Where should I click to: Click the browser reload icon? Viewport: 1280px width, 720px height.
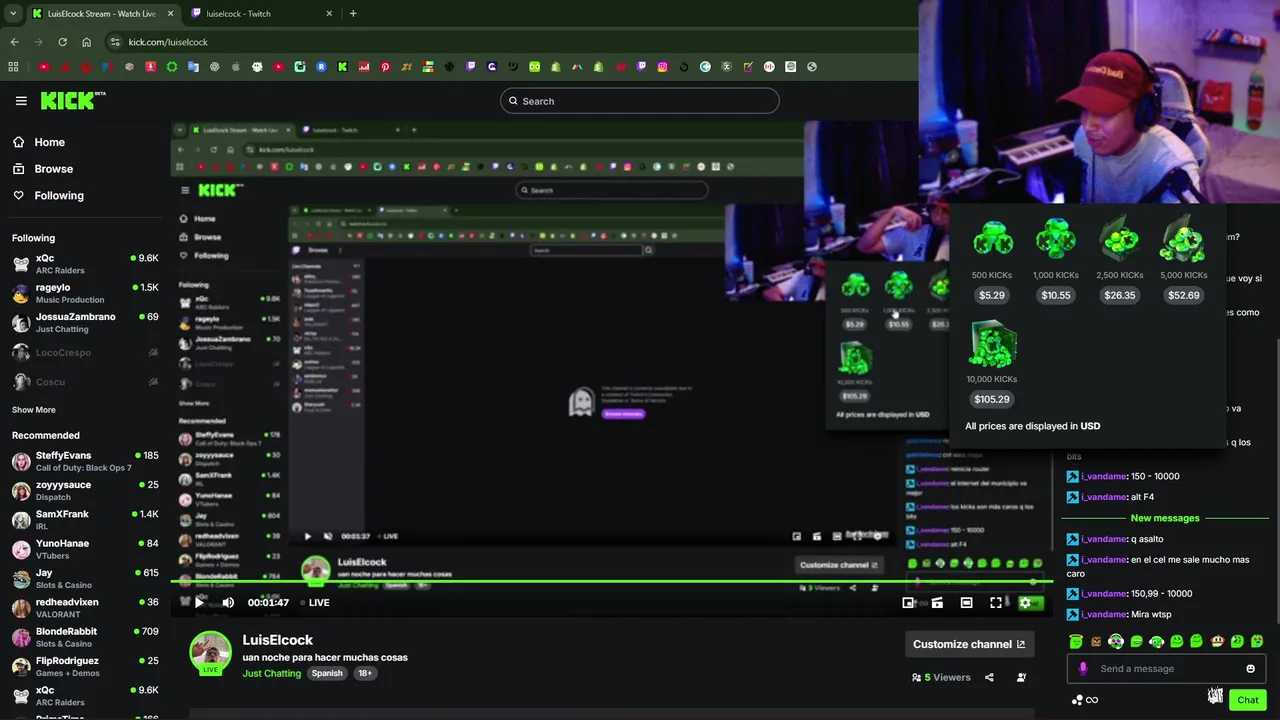[62, 42]
